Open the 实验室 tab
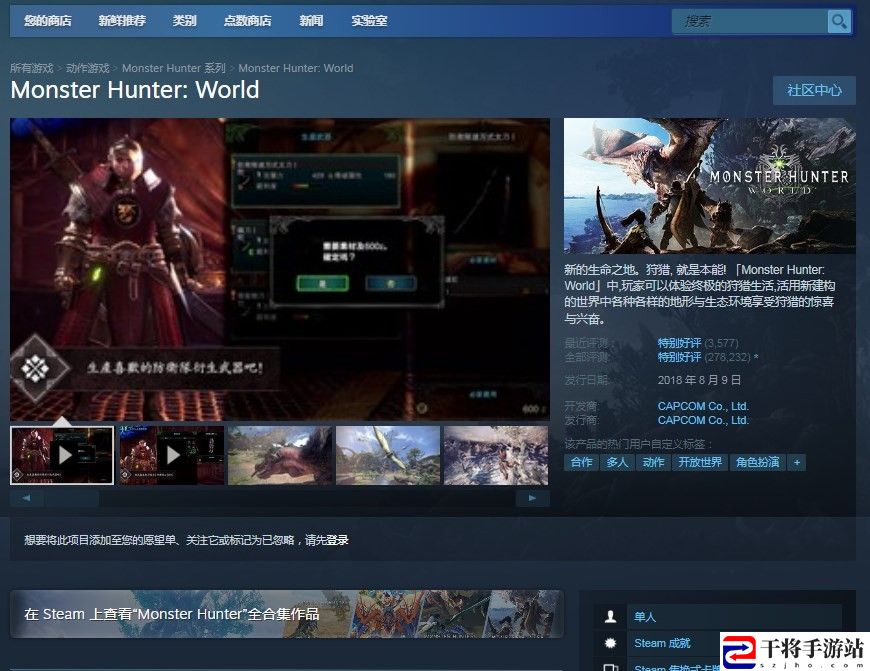Viewport: 870px width, 671px height. [x=369, y=21]
